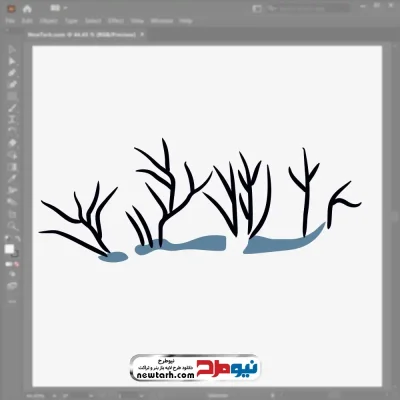400x400 pixels.
Task: Click the Home icon in top bar
Action: [x=27, y=9]
